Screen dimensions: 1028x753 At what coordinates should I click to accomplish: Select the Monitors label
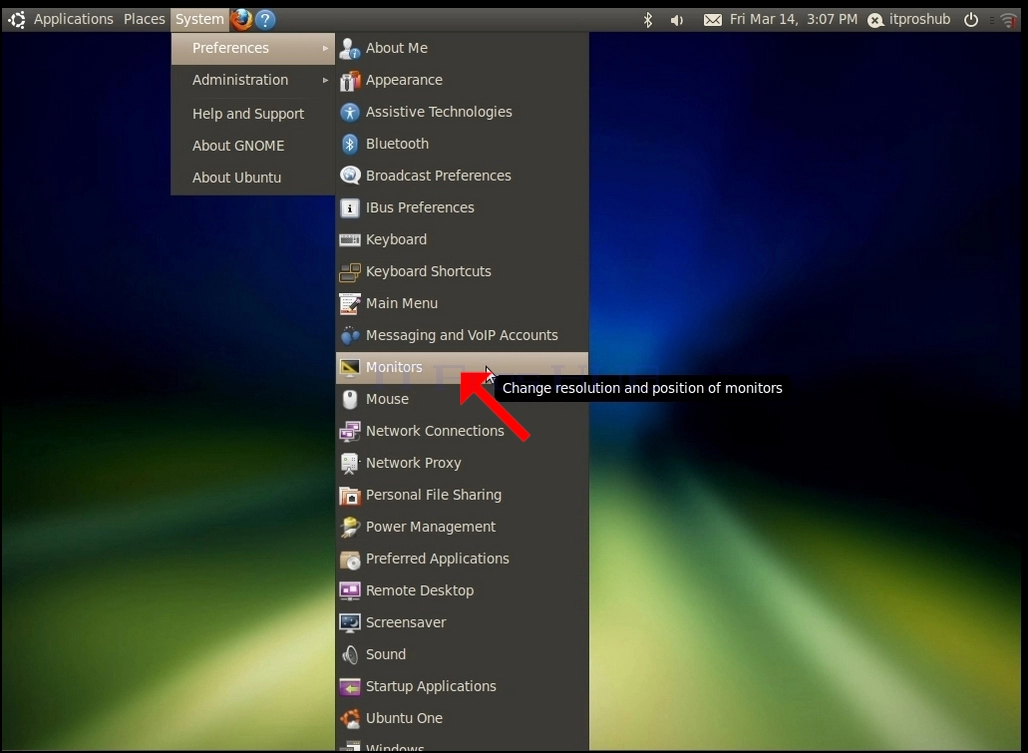click(x=394, y=367)
